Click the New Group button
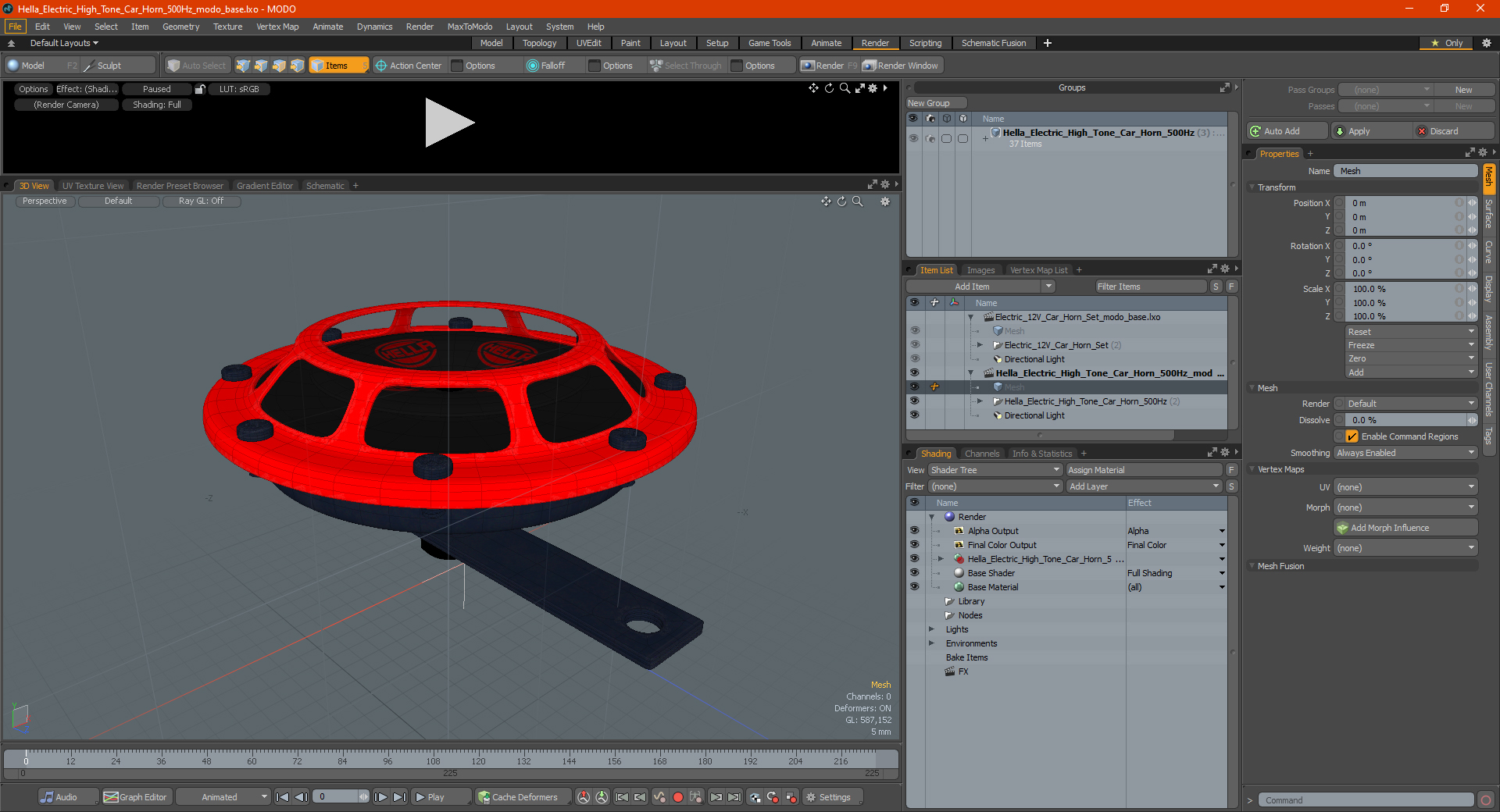The width and height of the screenshot is (1500, 812). pos(936,103)
